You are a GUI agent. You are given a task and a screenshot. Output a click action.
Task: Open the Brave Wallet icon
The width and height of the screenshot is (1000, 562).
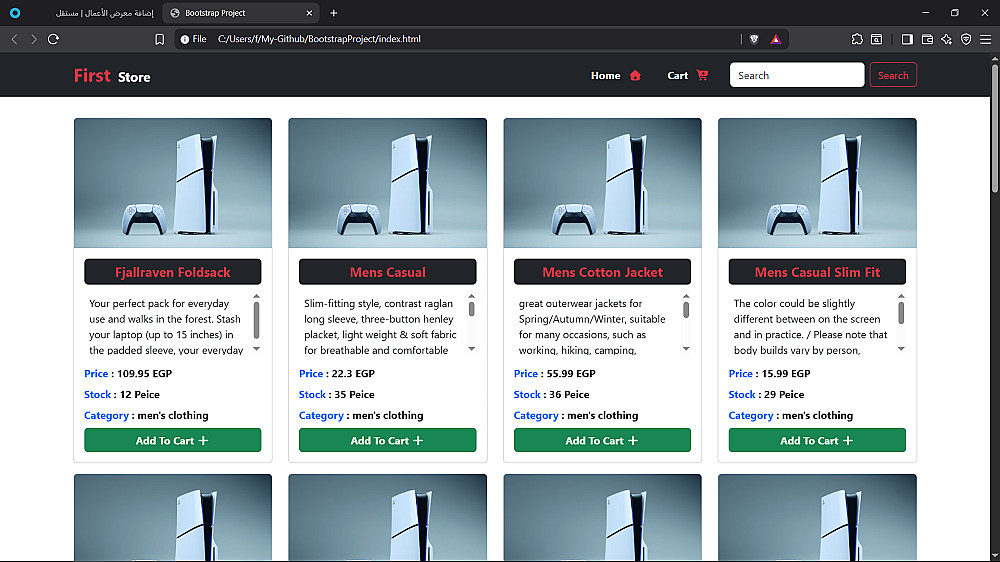[x=927, y=39]
